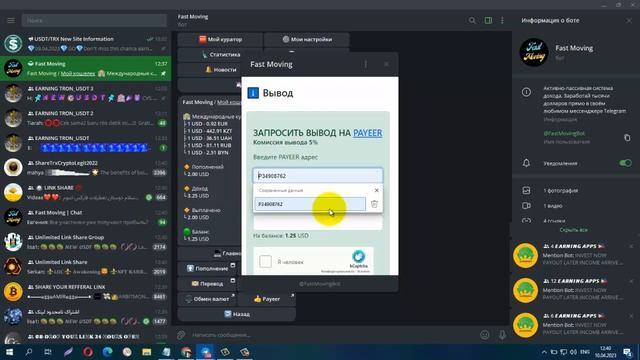
Task: Open the Unlimited Link Share Group chat
Action: point(86,242)
